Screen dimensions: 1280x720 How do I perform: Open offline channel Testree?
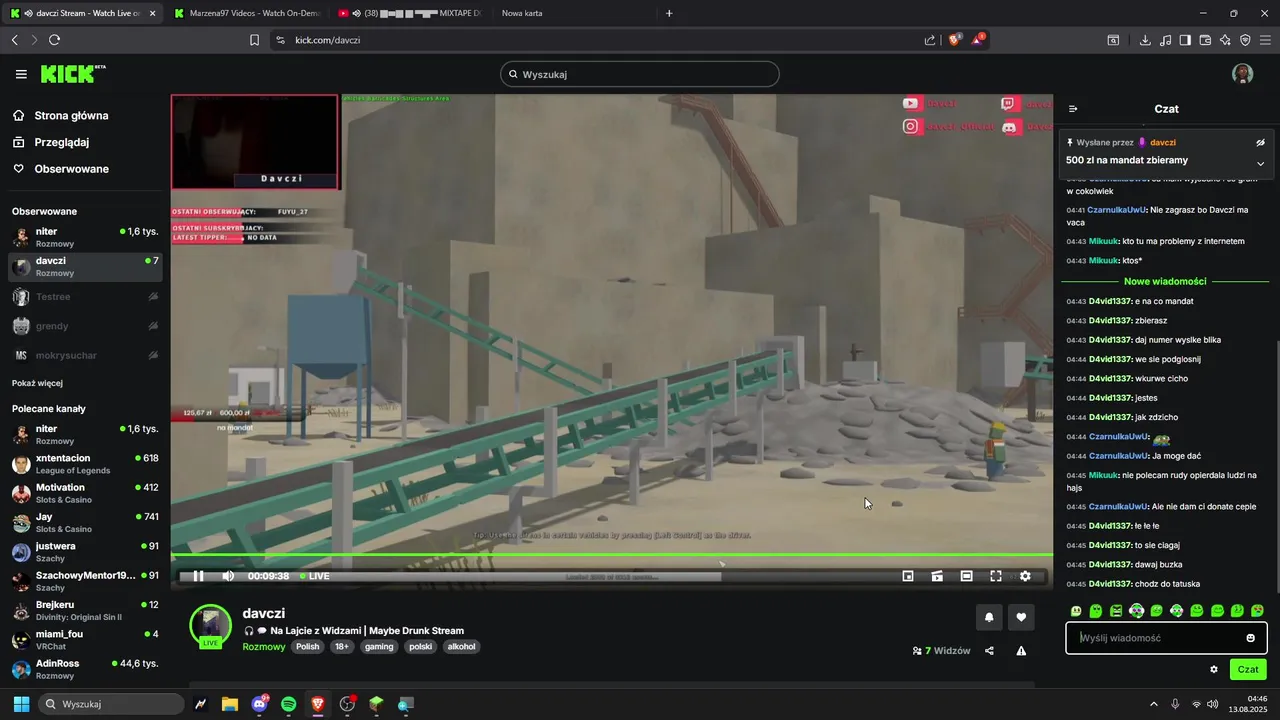click(x=85, y=297)
